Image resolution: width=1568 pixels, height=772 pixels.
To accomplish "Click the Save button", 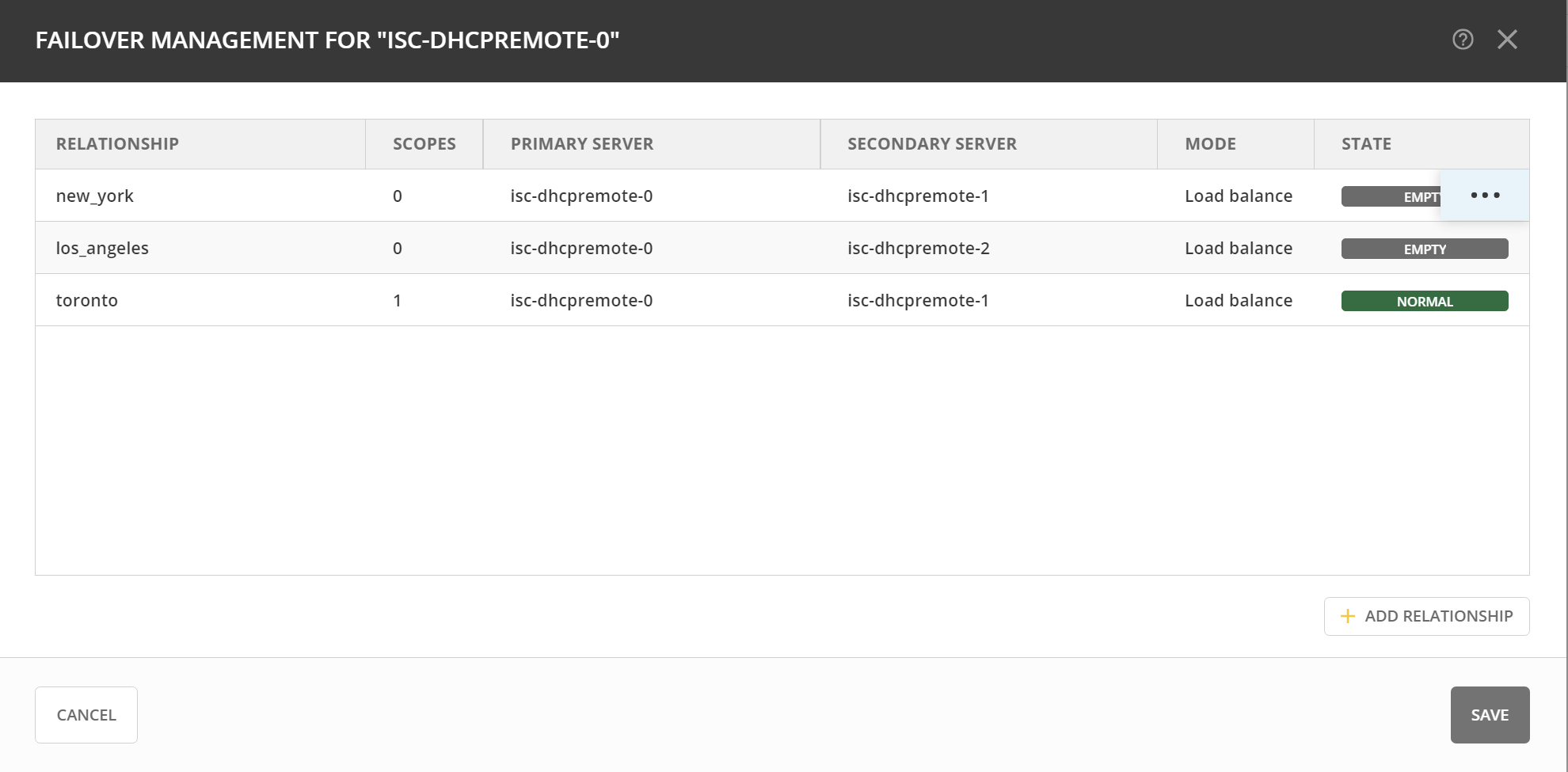I will 1489,715.
